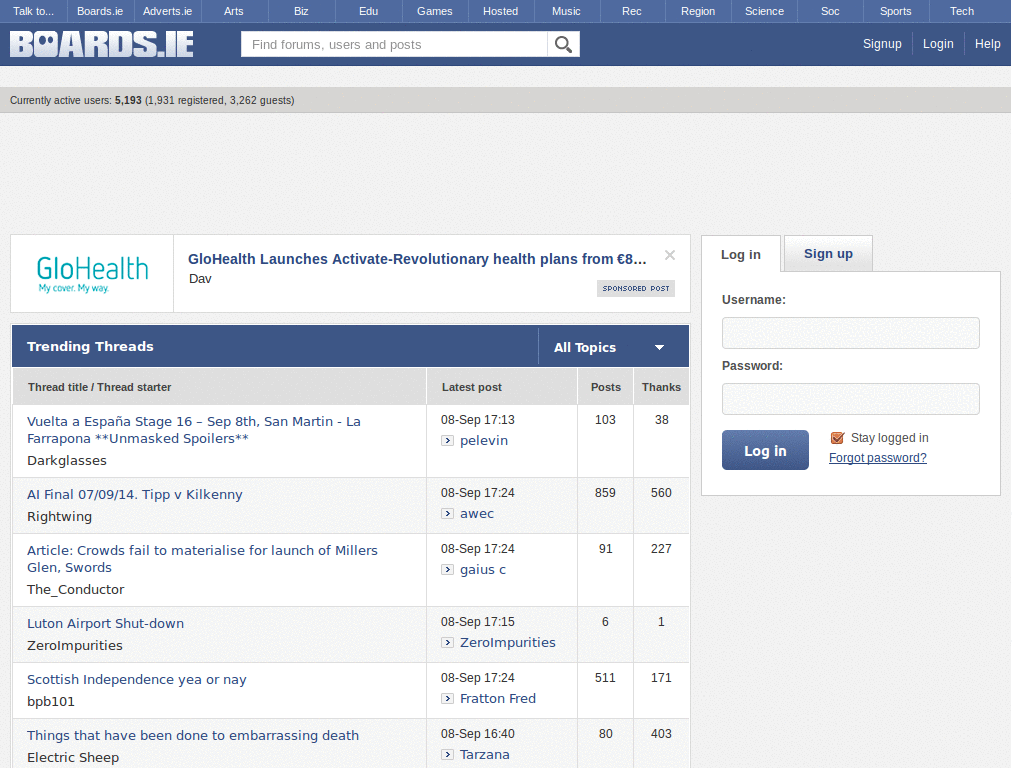Image resolution: width=1024 pixels, height=768 pixels.
Task: Open the Luton Airport Shut-down thread
Action: click(x=105, y=624)
